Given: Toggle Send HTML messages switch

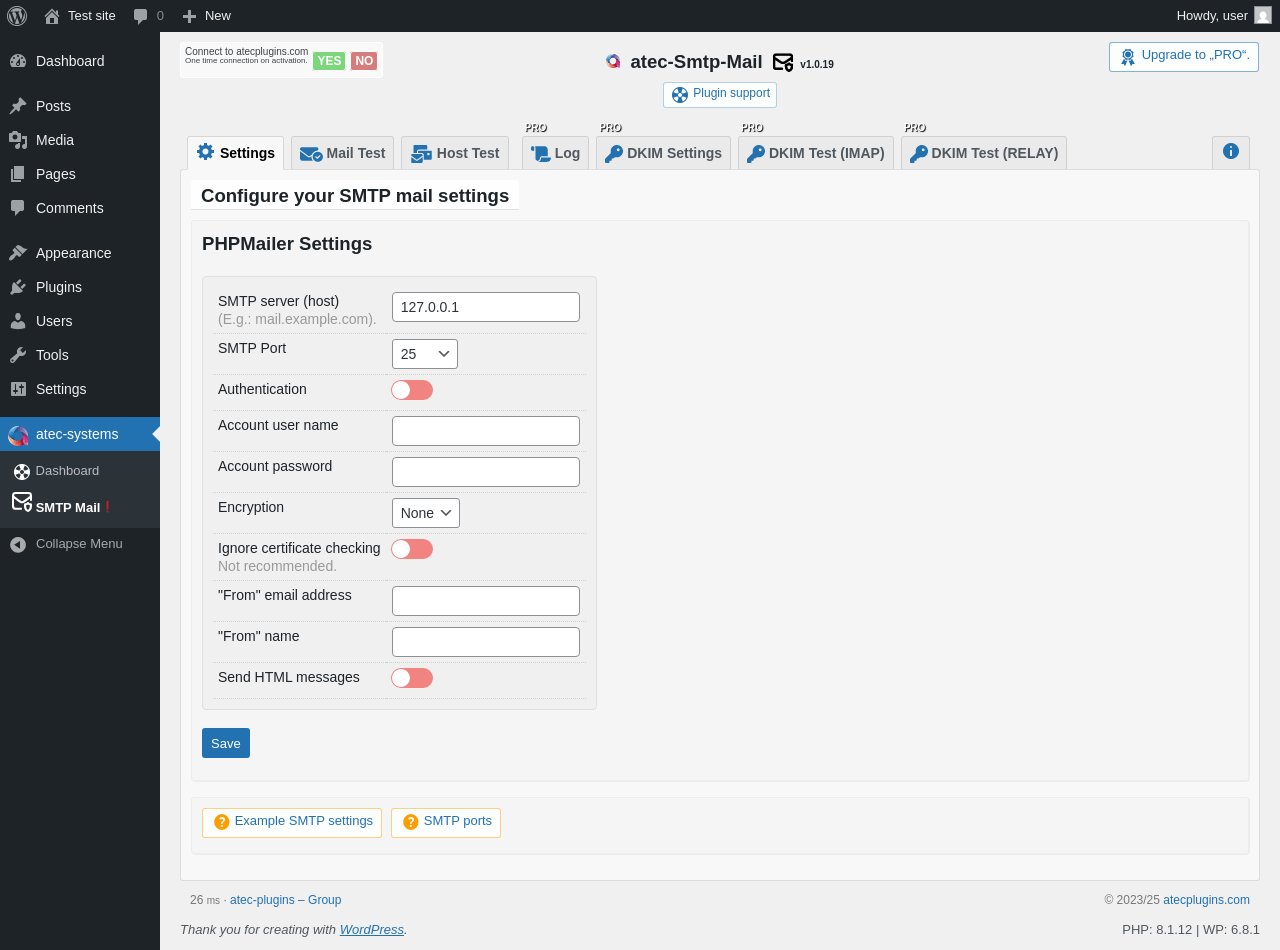Looking at the screenshot, I should point(412,678).
